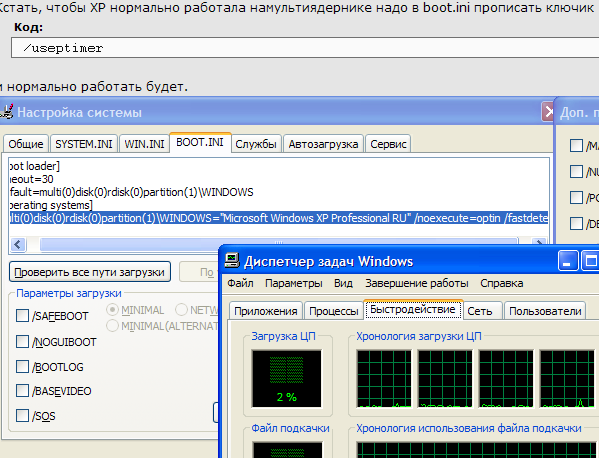Viewport: 599px width, 458px height.
Task: Open the Параметры menu
Action: point(293,283)
